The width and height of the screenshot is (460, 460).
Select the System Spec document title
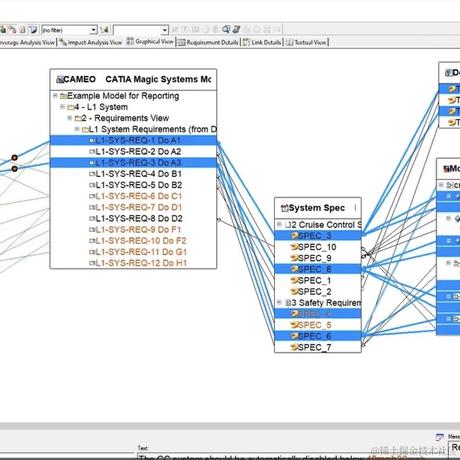pos(317,208)
